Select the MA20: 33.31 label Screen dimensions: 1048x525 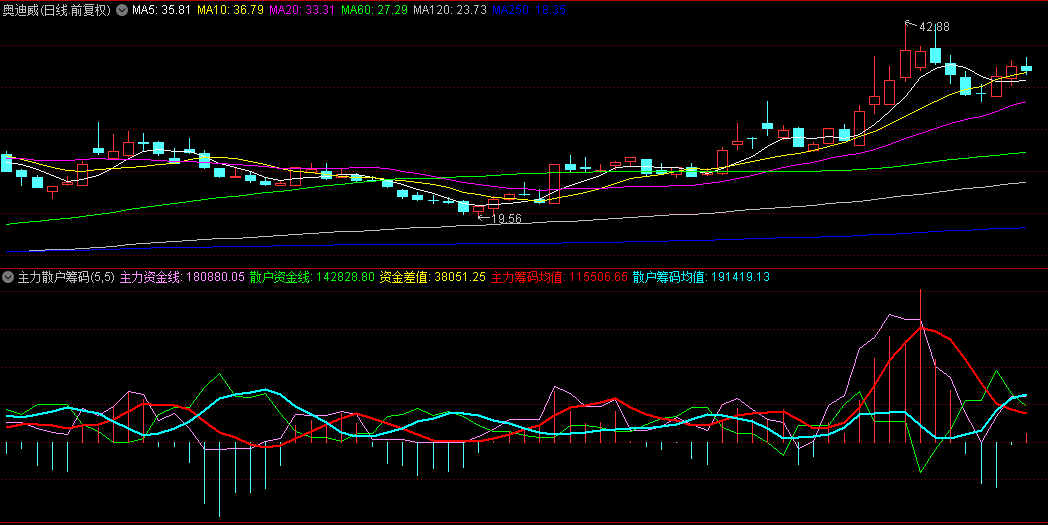tap(302, 10)
